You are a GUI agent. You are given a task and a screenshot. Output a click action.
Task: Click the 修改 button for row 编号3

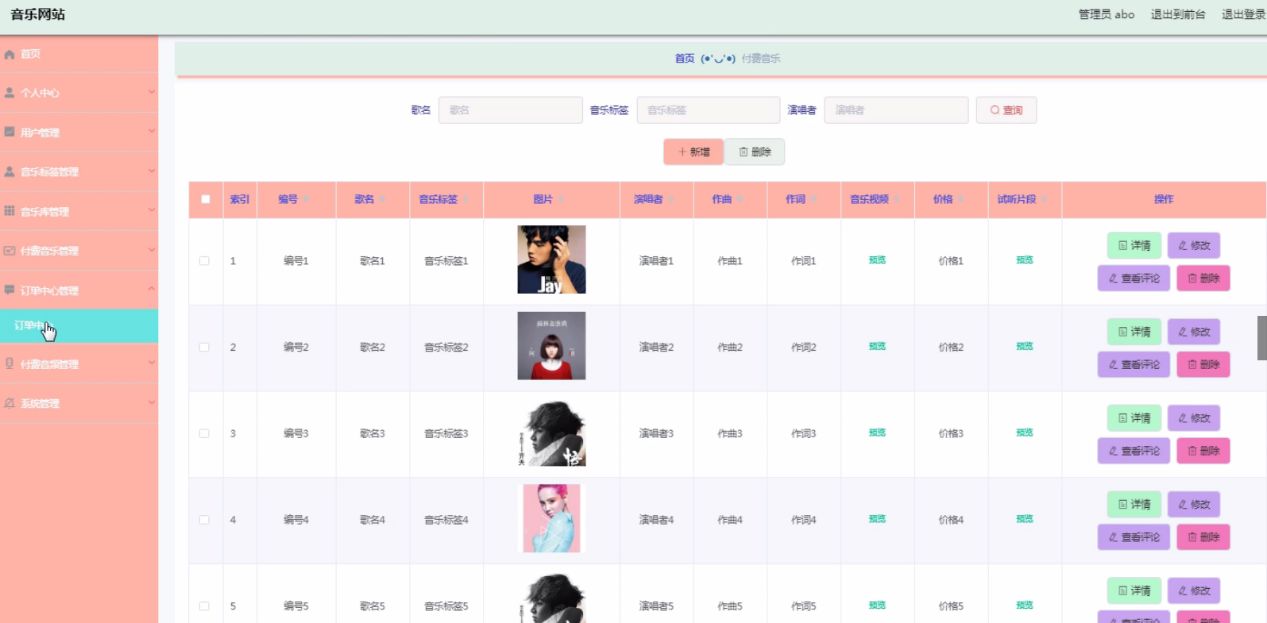point(1194,418)
